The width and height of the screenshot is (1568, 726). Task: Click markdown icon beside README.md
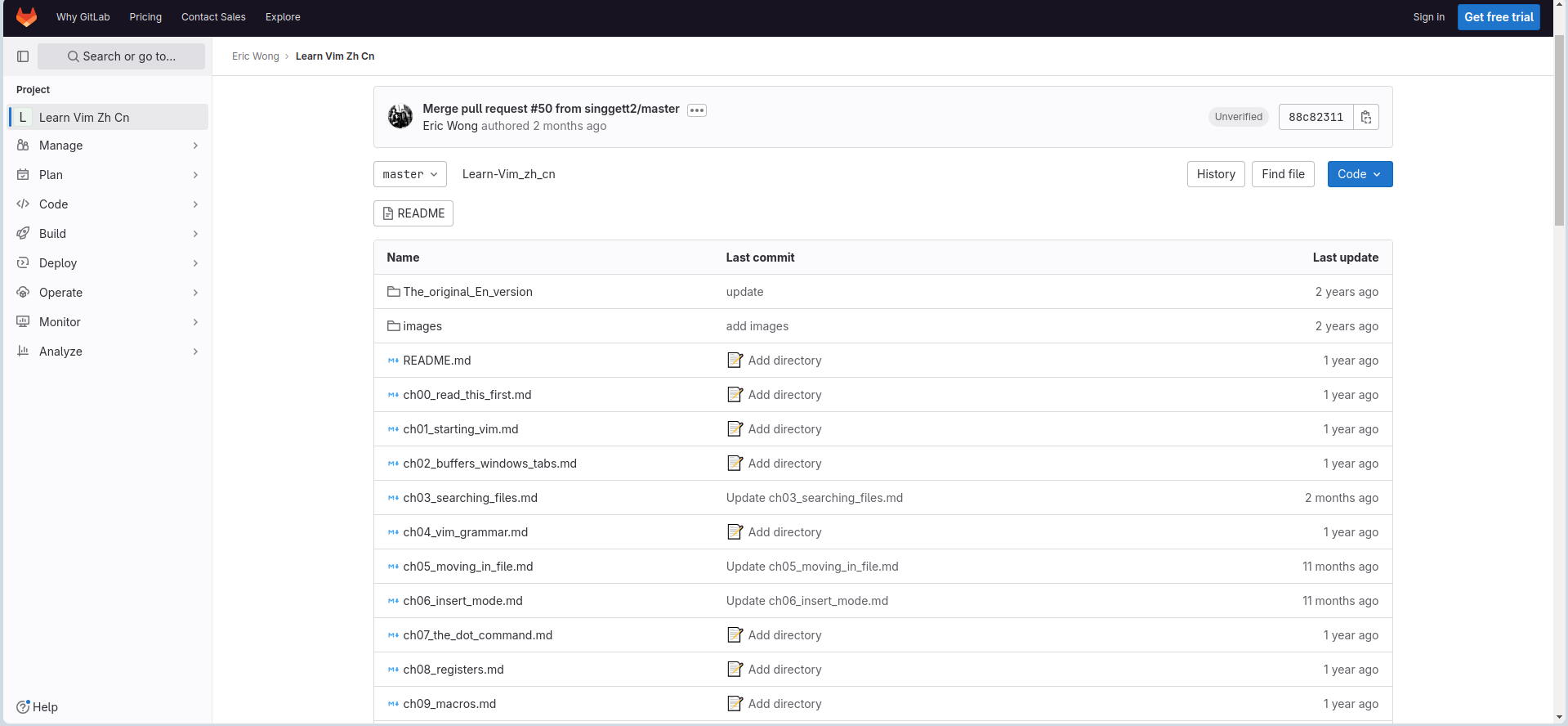pos(394,360)
